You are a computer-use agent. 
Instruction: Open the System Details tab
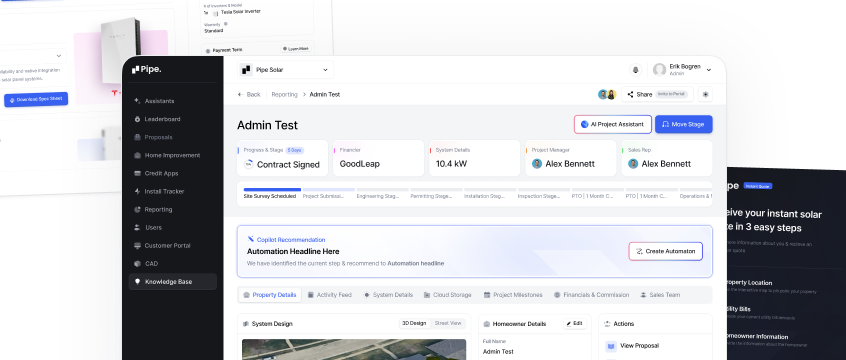click(x=388, y=295)
